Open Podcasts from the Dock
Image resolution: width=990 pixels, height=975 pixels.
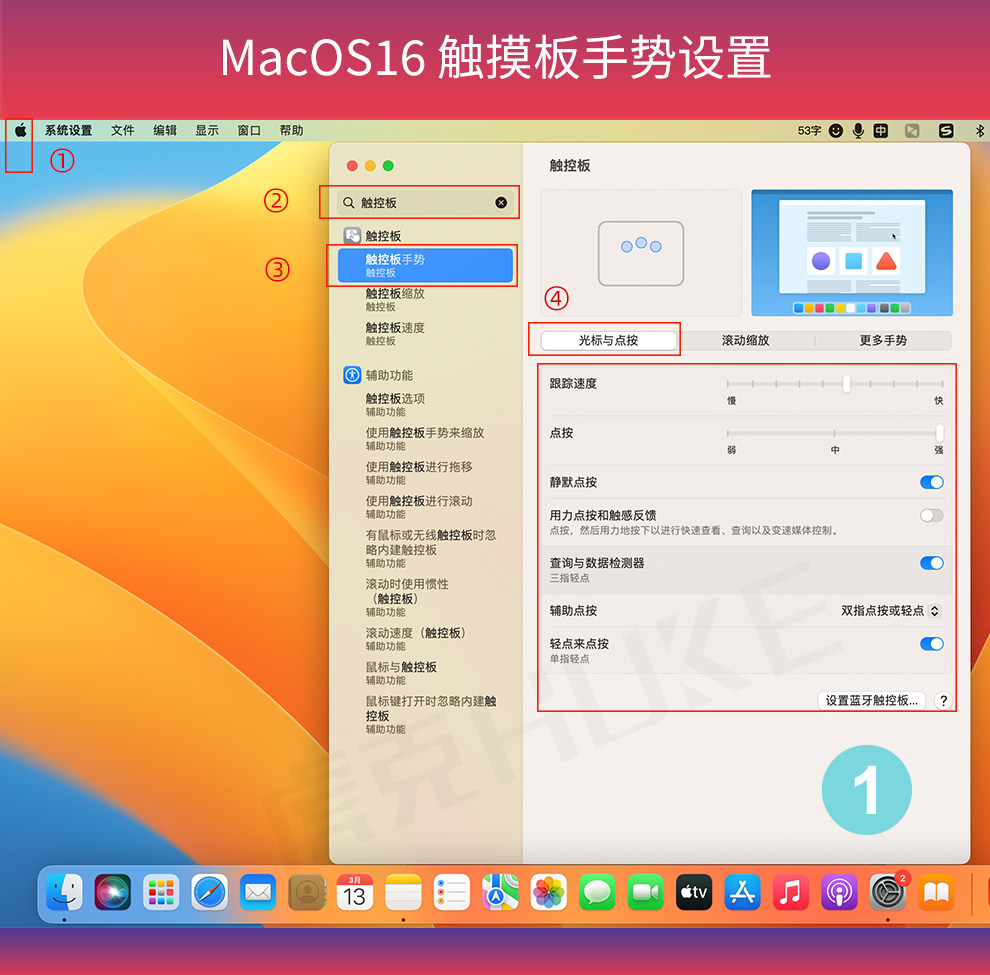(839, 892)
